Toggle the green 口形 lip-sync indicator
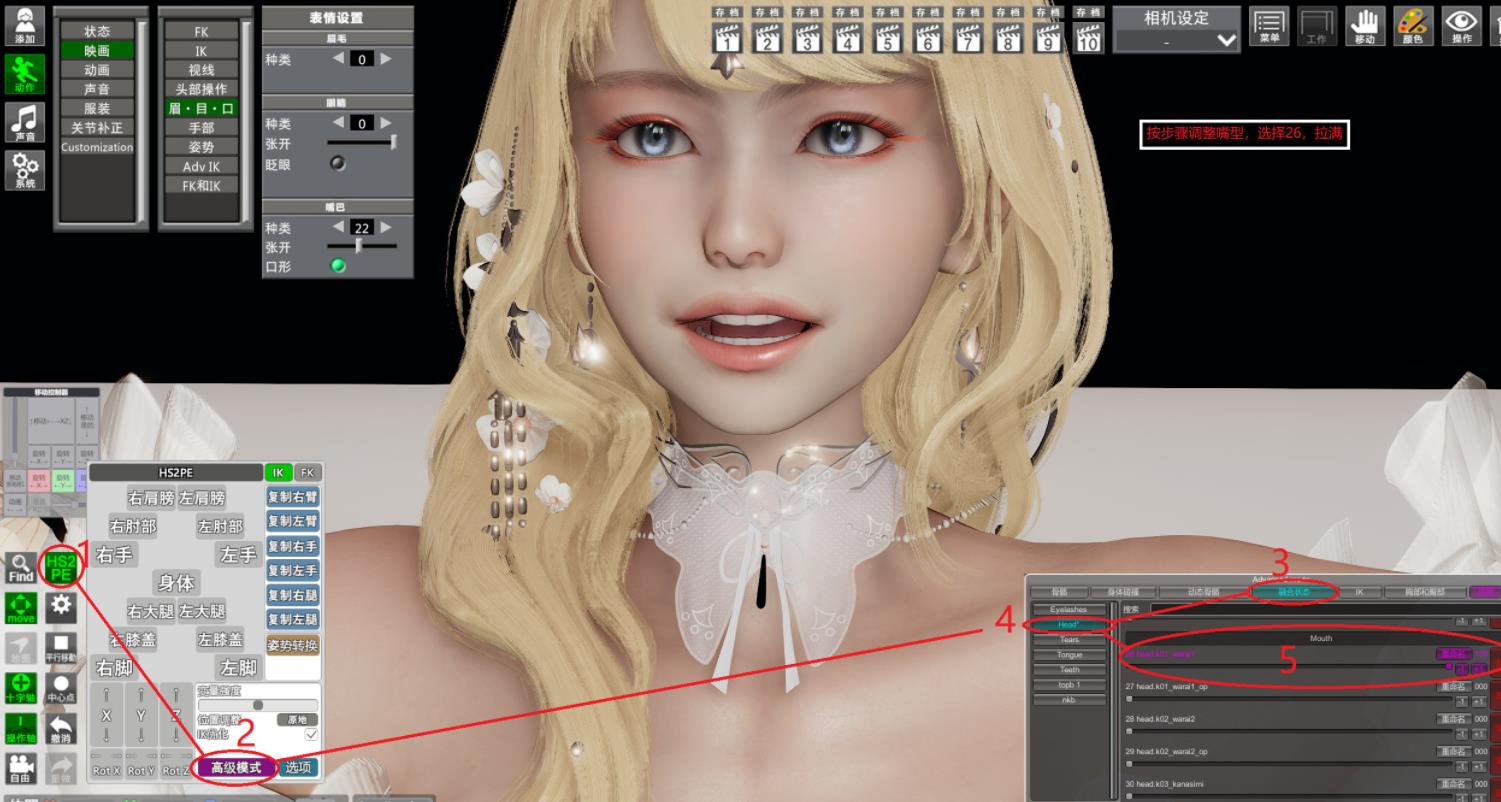Image resolution: width=1501 pixels, height=802 pixels. pyautogui.click(x=338, y=266)
